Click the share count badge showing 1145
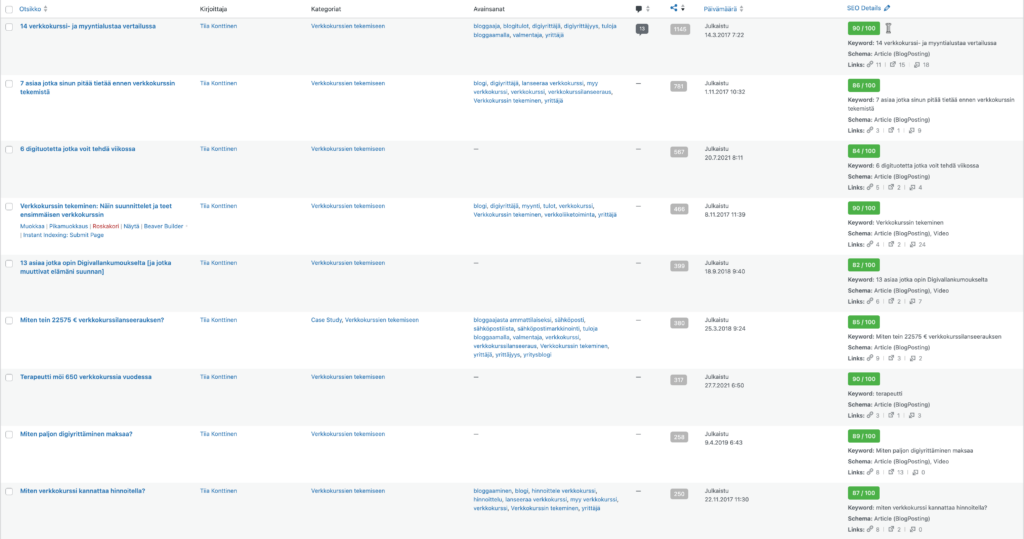Screen dimensions: 1024x539 point(680,29)
